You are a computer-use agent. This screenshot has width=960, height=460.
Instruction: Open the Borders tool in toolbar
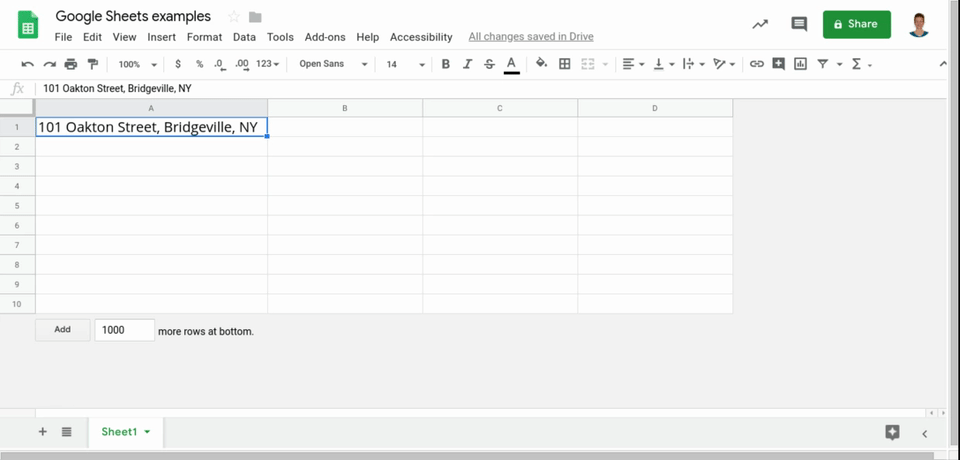point(565,64)
